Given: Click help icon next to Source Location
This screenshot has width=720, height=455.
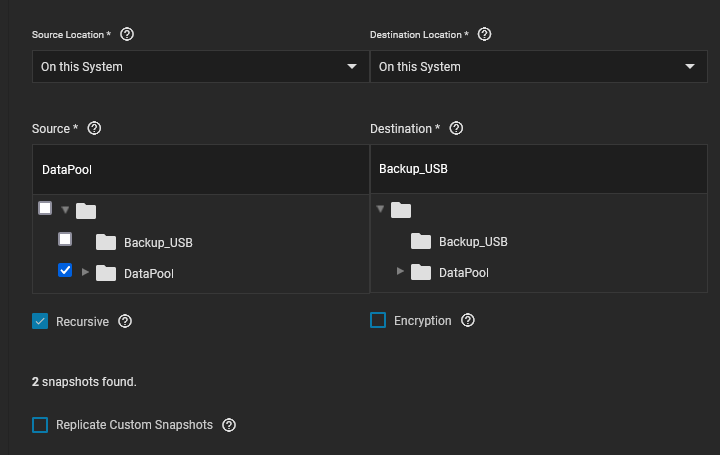Looking at the screenshot, I should [127, 34].
